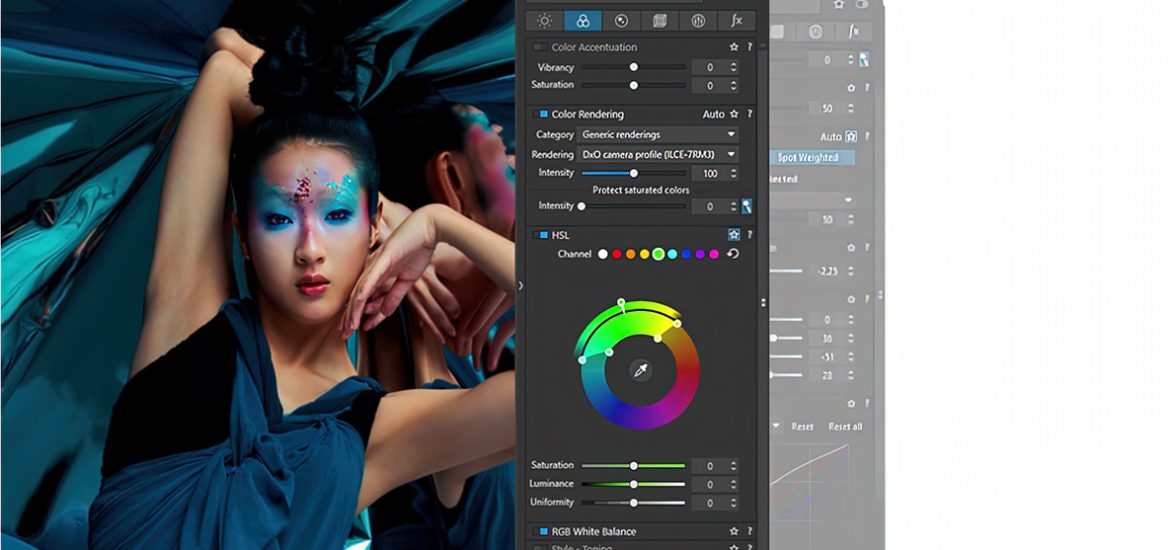Toggle the HSL favorite star icon

point(734,235)
